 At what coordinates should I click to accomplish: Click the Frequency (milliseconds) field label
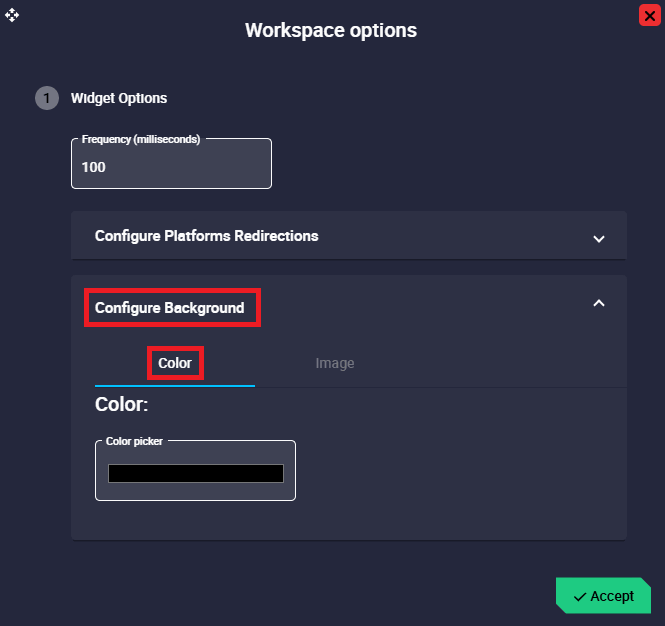point(141,139)
